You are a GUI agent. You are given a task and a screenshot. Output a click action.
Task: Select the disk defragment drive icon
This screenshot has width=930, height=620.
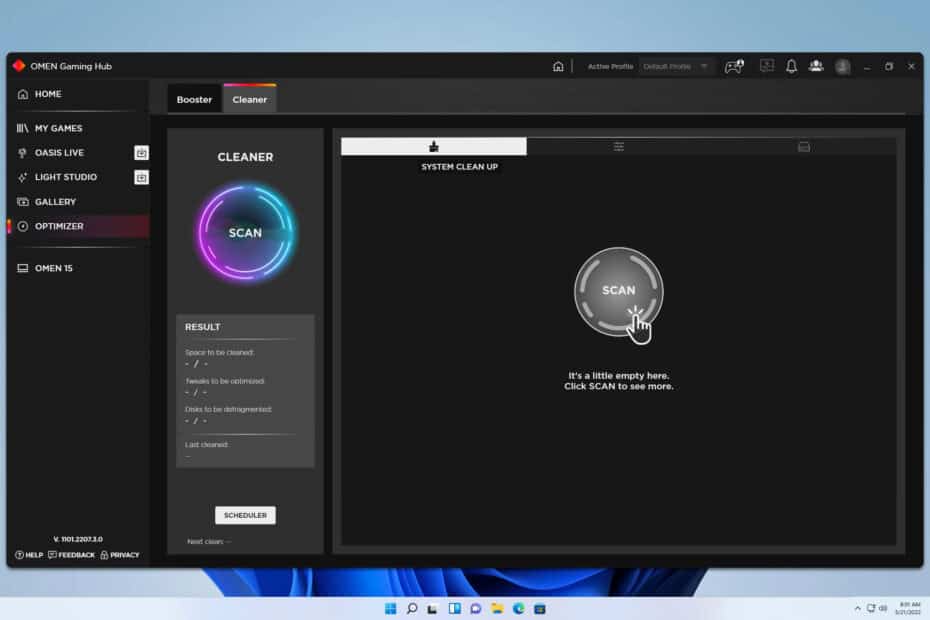pyautogui.click(x=803, y=146)
